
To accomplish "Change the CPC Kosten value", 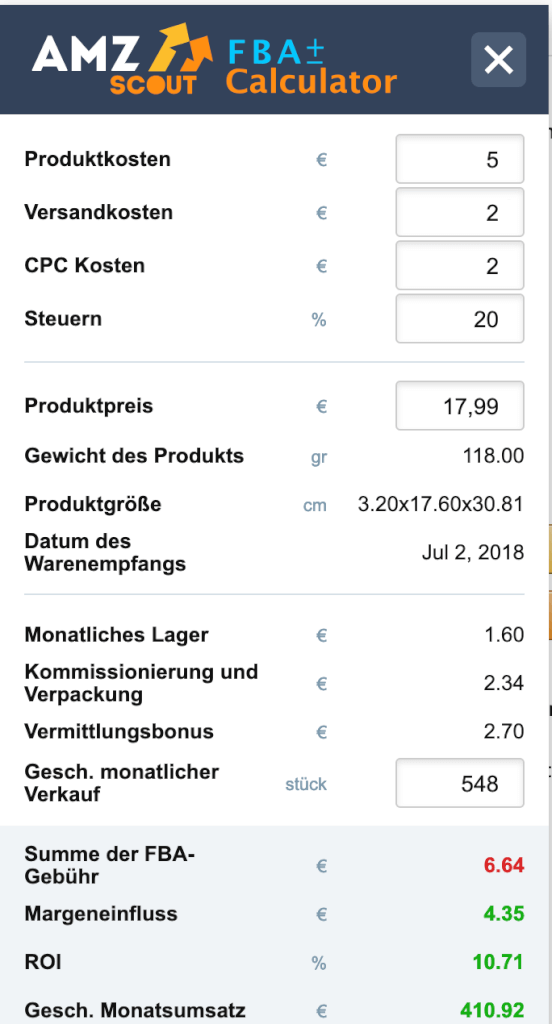I will (x=460, y=266).
